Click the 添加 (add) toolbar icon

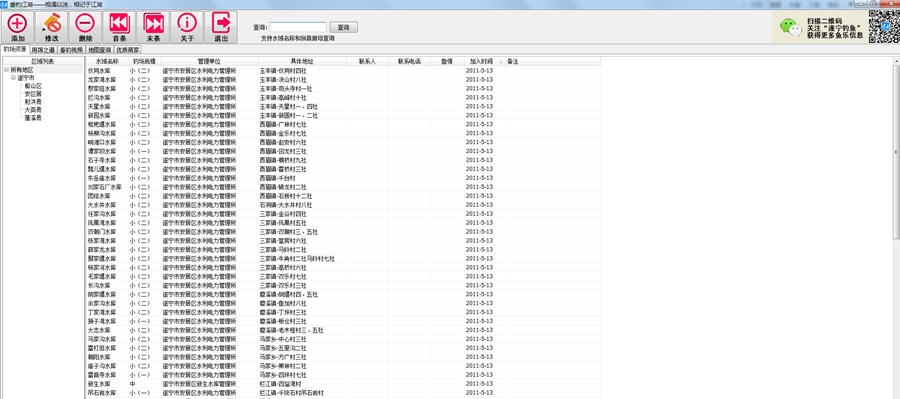(x=18, y=28)
